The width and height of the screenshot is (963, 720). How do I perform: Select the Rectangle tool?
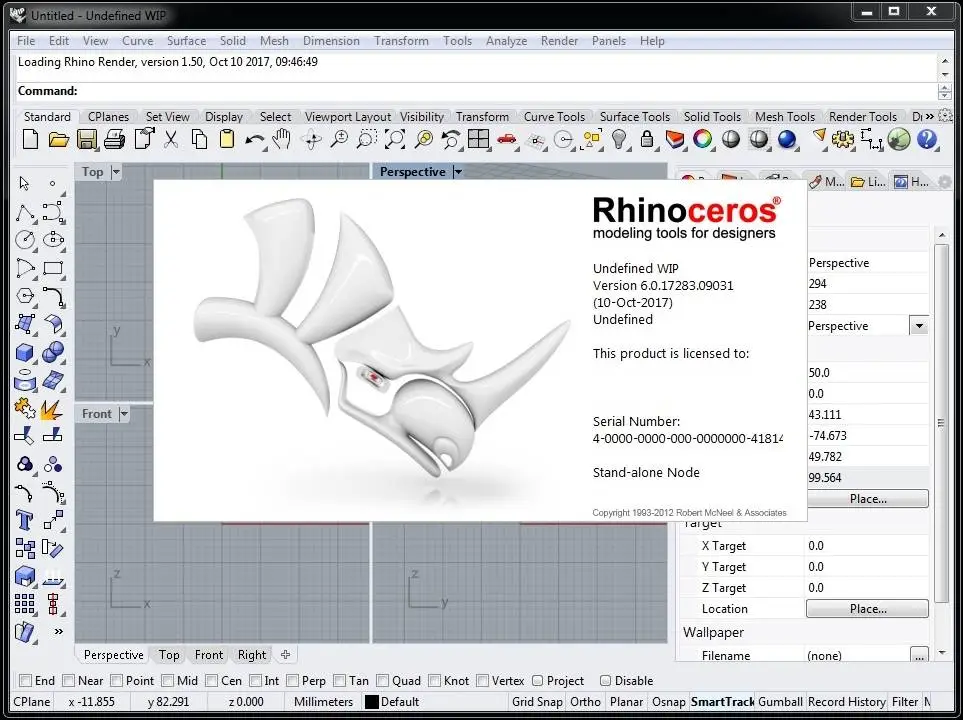[53, 268]
